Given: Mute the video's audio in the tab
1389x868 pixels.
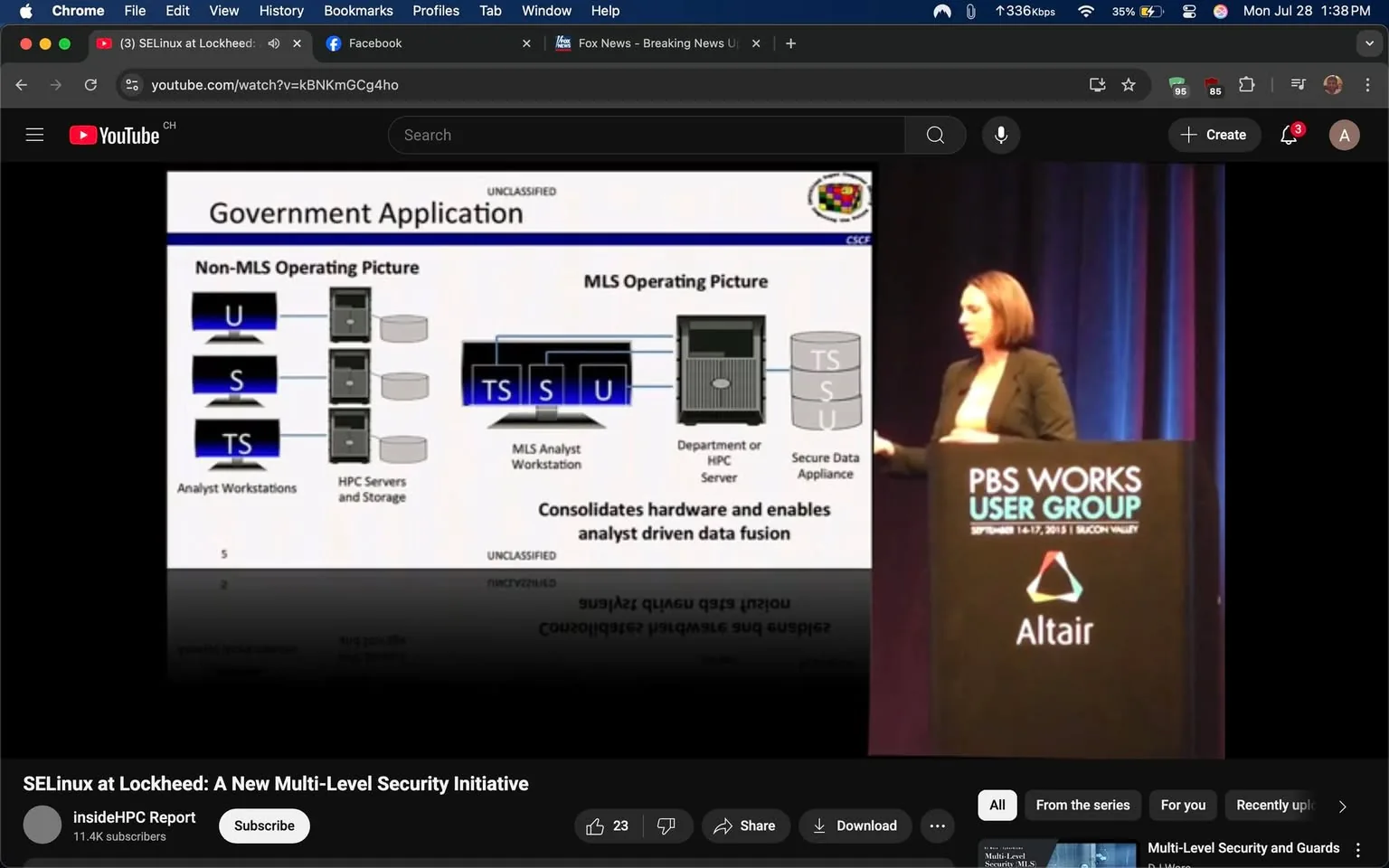Looking at the screenshot, I should (274, 42).
